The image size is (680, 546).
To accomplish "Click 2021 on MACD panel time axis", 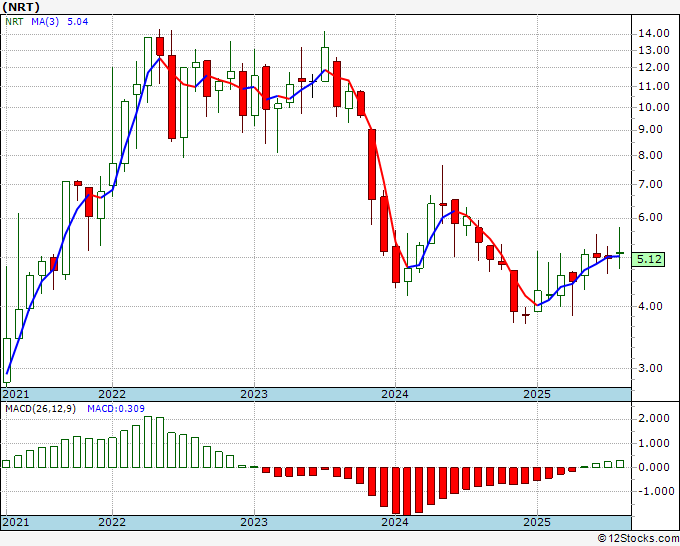I will (x=16, y=522).
